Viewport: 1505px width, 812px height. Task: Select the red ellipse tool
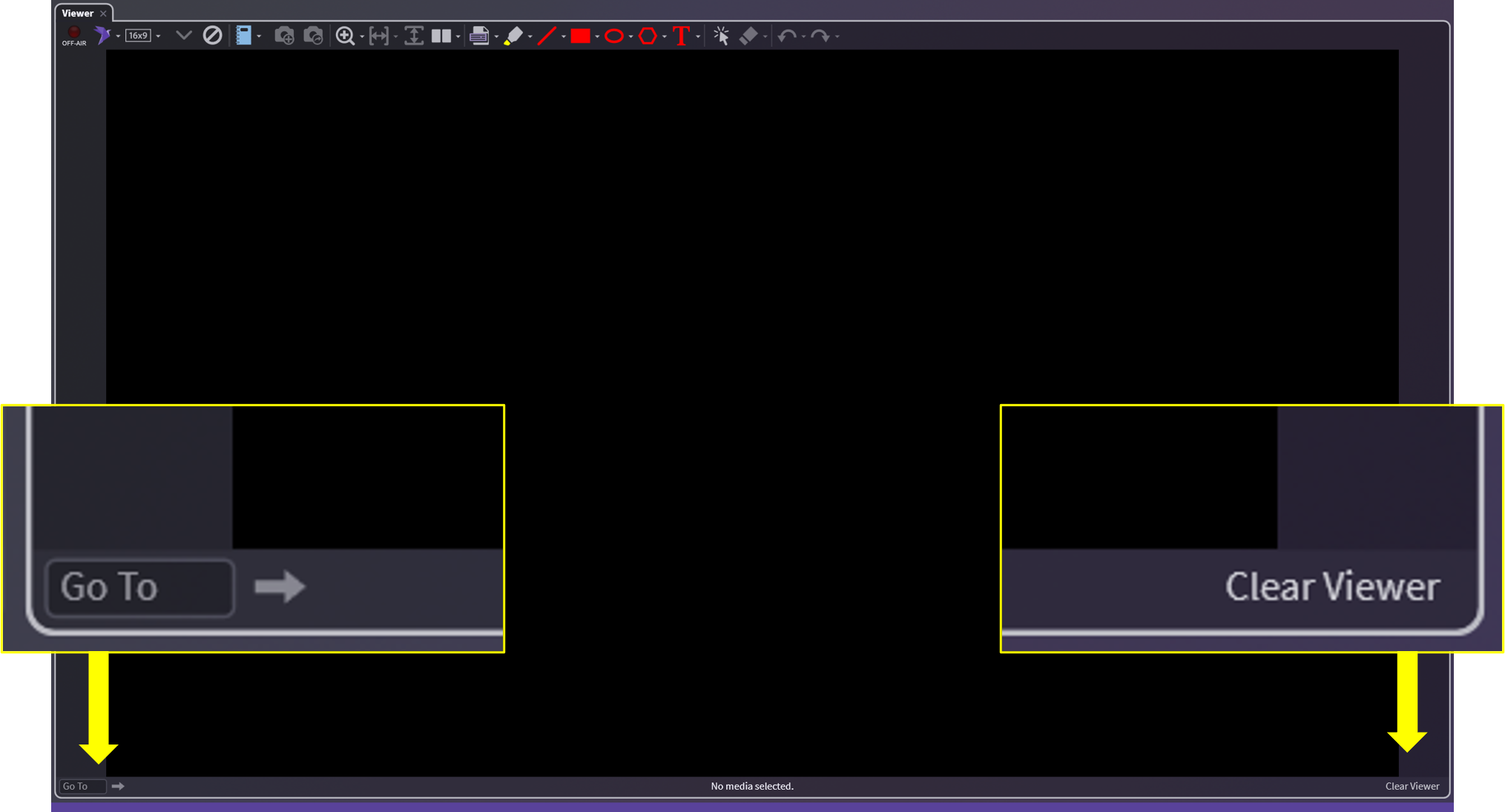pos(613,35)
